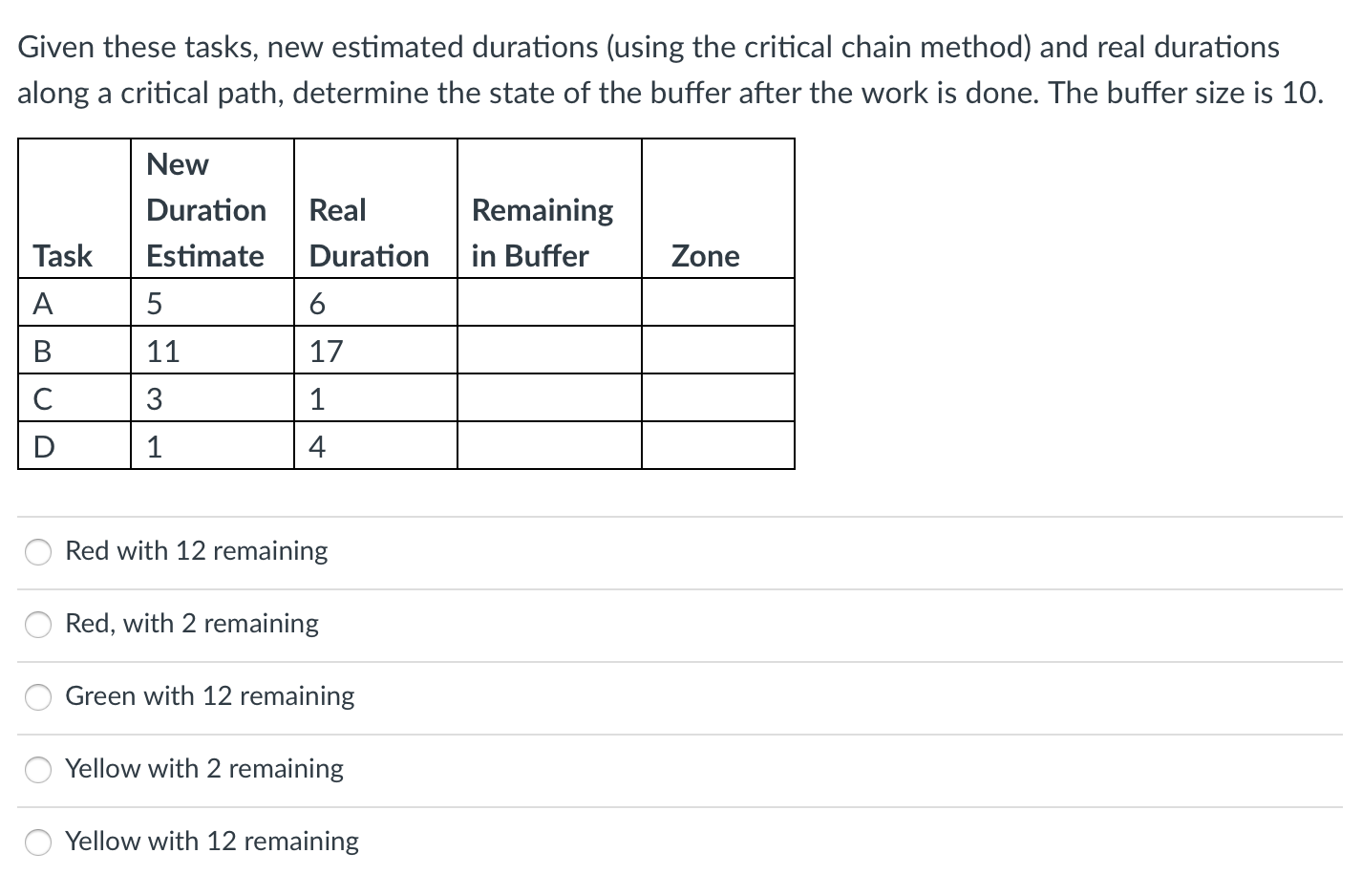
Task: Click the empty Zone cell for Task D
Action: pyautogui.click(x=717, y=444)
